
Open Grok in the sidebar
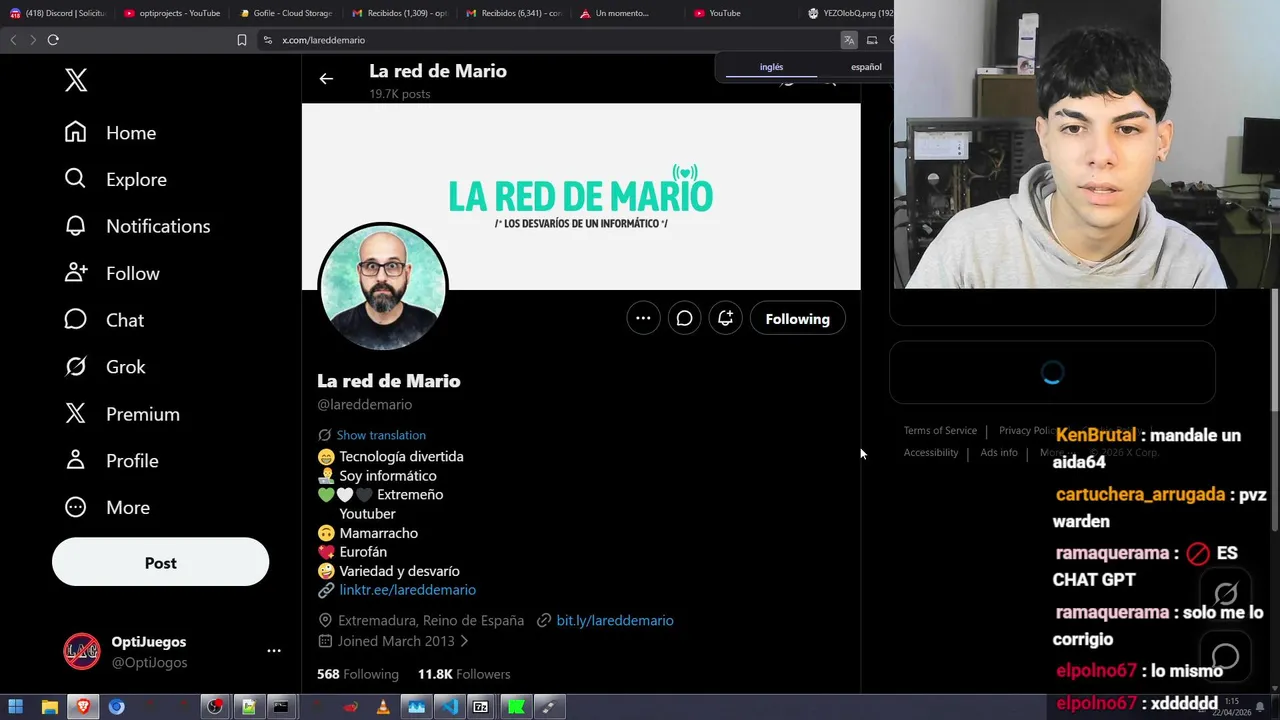point(104,367)
